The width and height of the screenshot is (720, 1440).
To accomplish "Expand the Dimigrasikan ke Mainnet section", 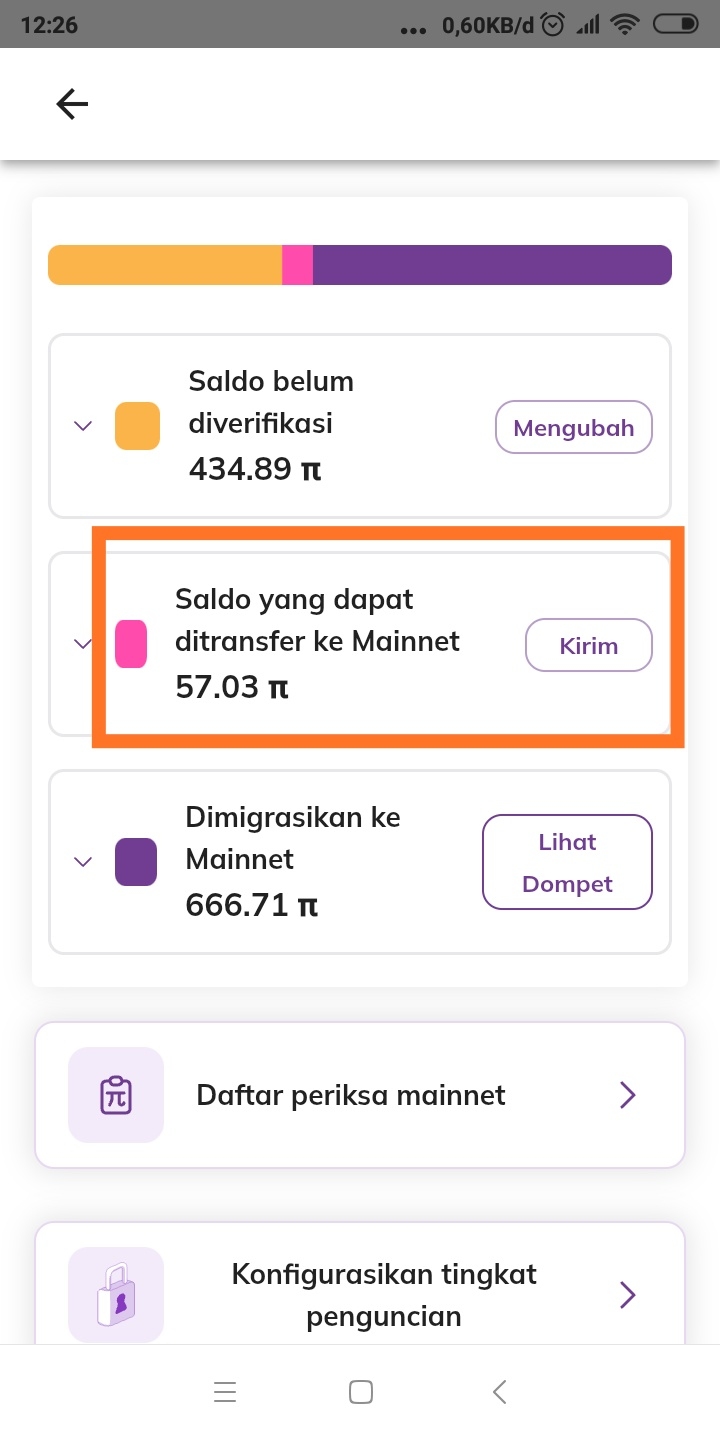I will pyautogui.click(x=84, y=861).
